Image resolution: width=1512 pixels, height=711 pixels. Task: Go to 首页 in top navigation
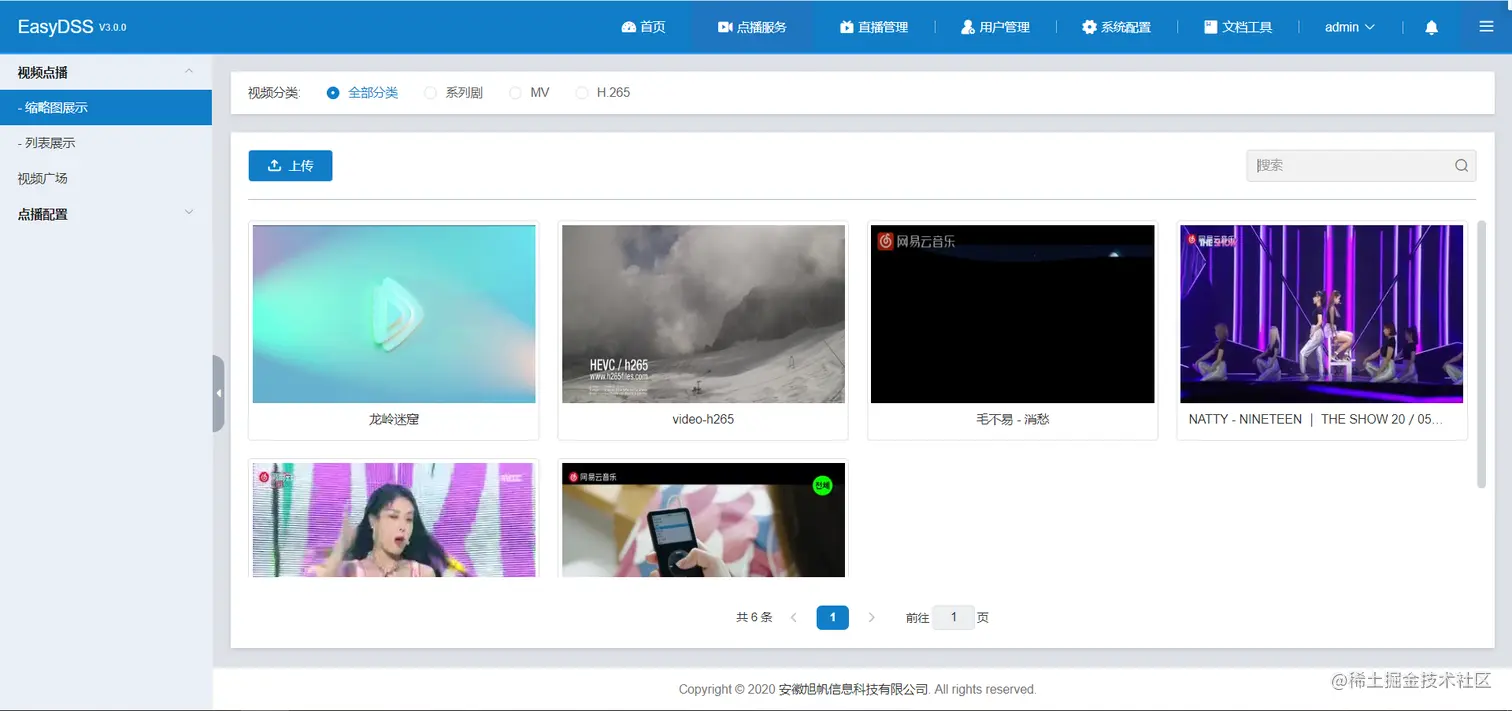[643, 27]
